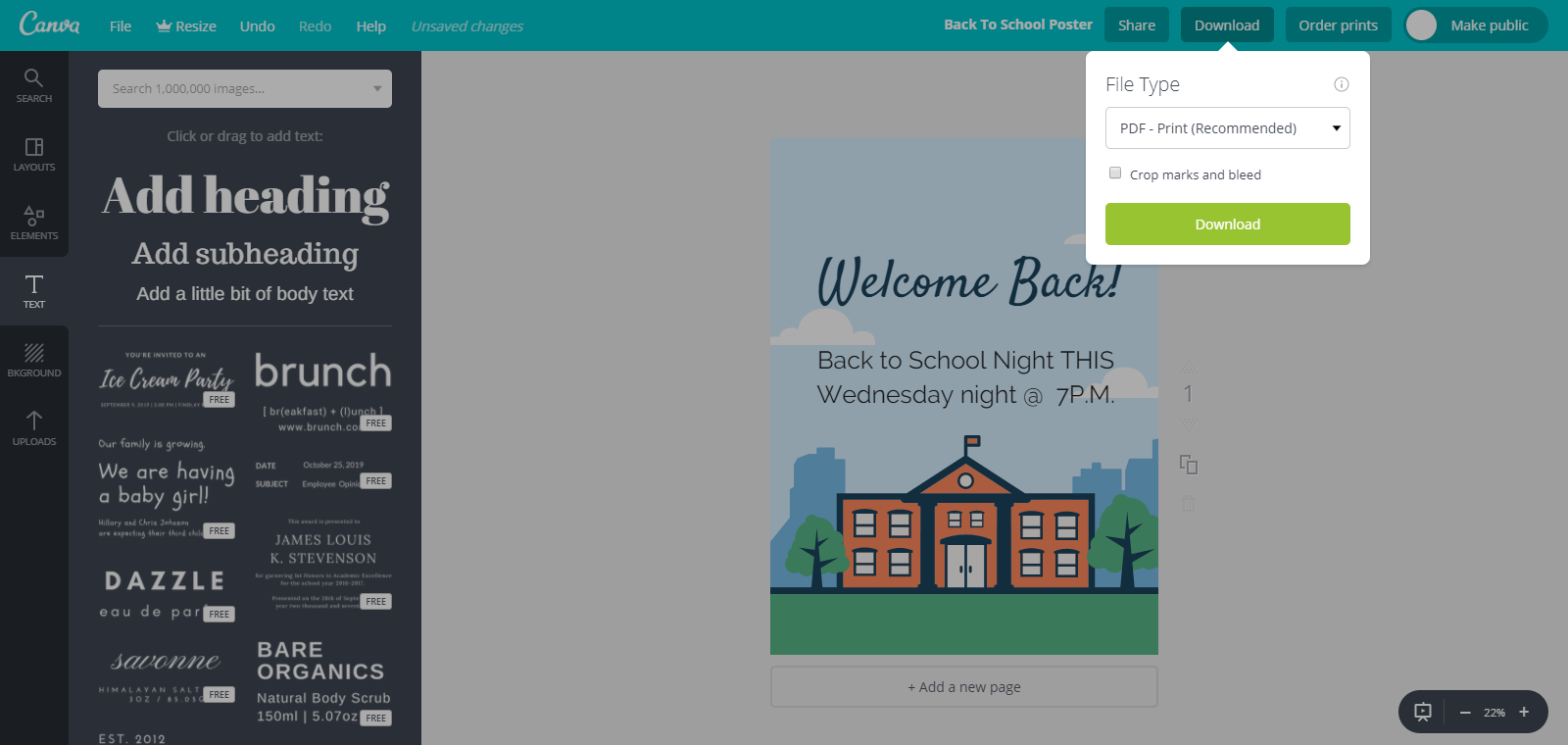The height and width of the screenshot is (745, 1568).
Task: Open the Bkground panel
Action: tap(34, 360)
